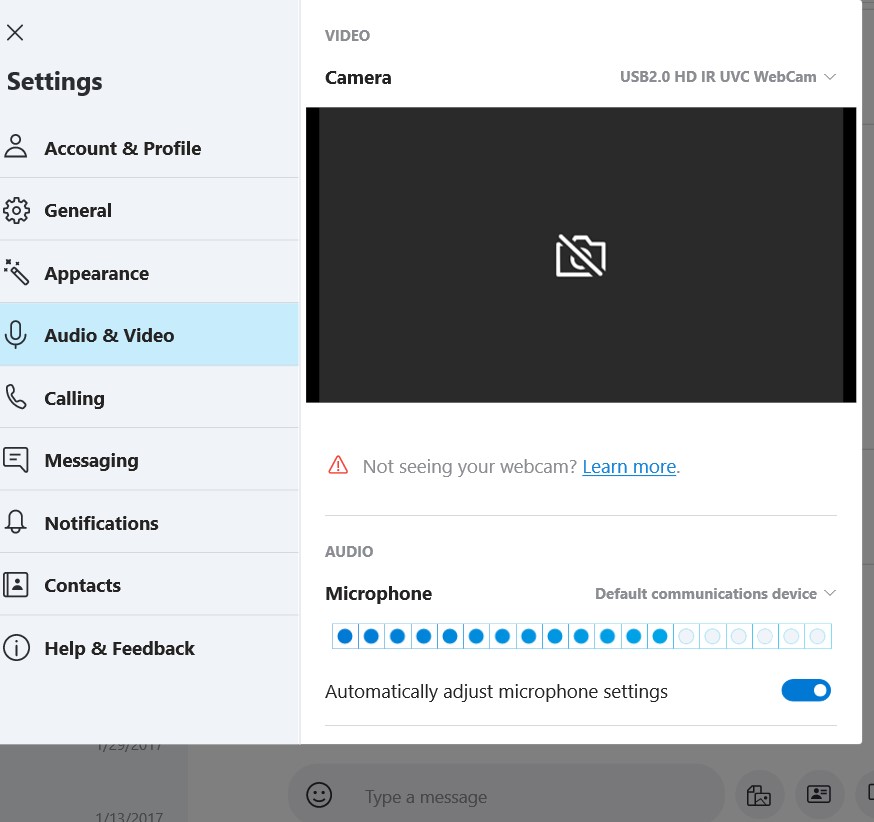This screenshot has width=874, height=822.
Task: Click the Calling phone icon
Action: point(16,397)
